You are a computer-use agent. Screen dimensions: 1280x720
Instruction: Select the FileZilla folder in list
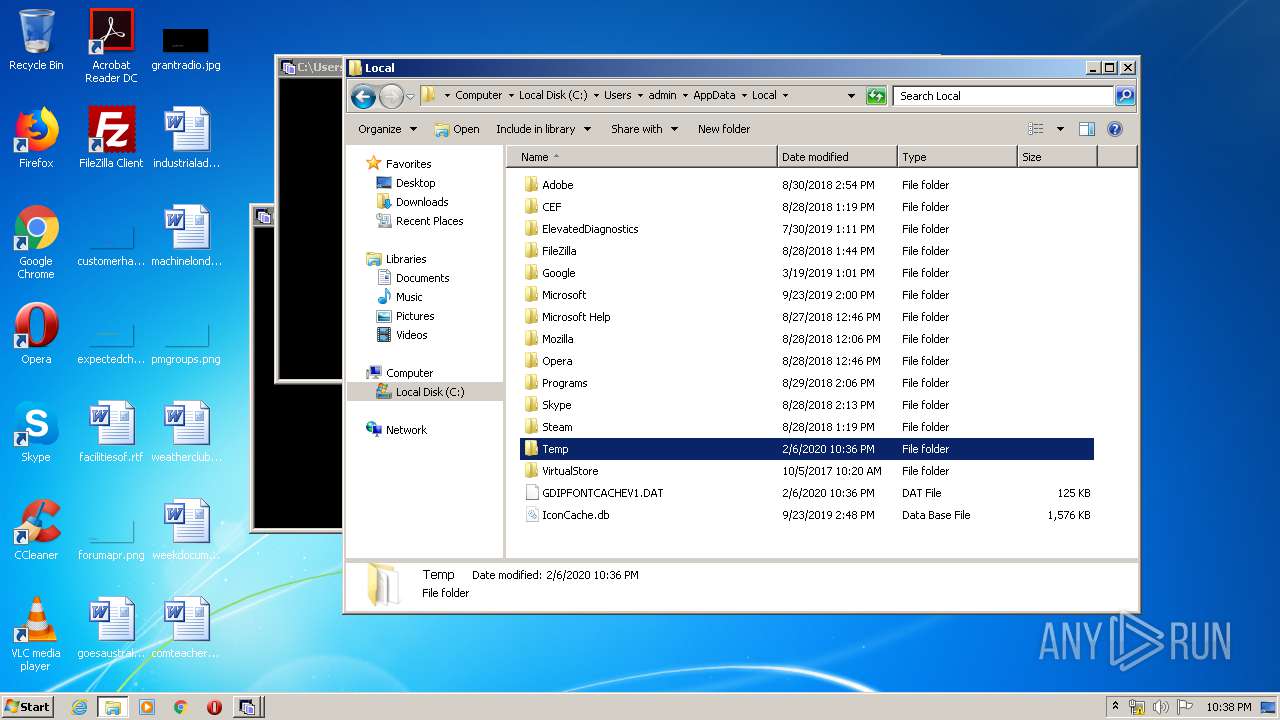pyautogui.click(x=558, y=251)
